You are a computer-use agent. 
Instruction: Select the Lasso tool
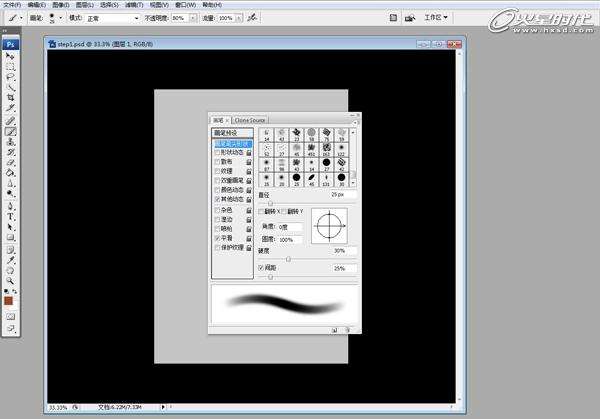coord(10,77)
